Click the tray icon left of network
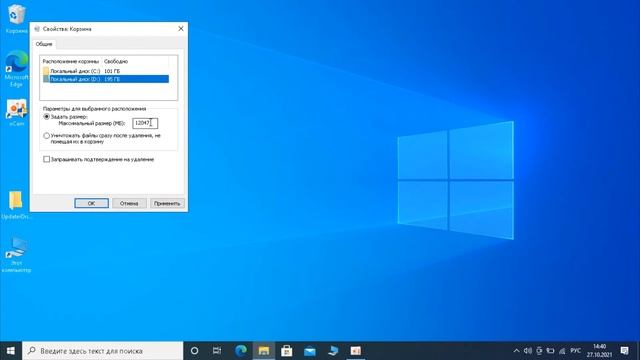Screen dimensions: 640x360 [x=551, y=351]
